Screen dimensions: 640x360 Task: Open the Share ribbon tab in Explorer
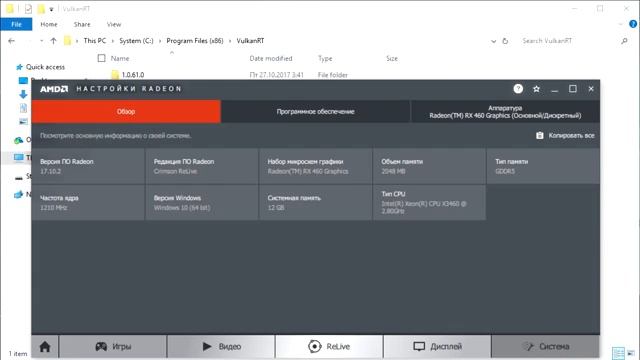point(82,24)
